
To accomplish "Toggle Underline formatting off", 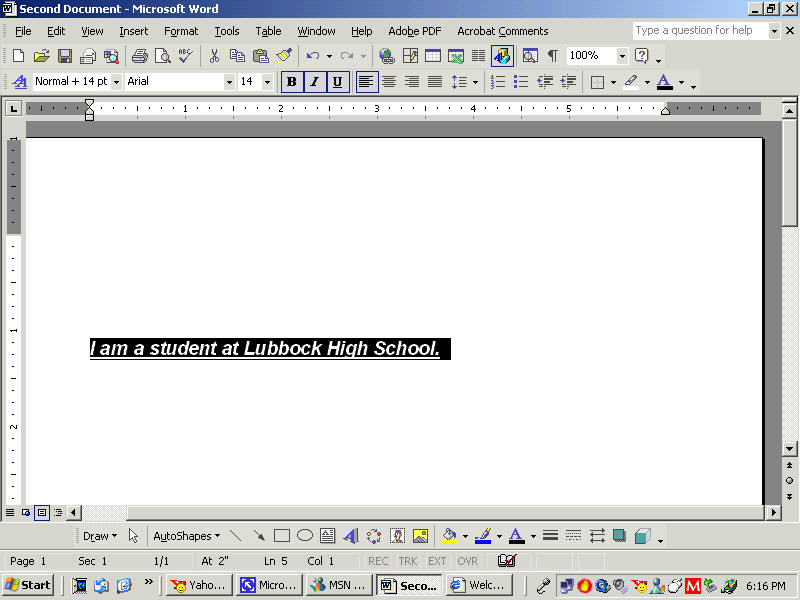I will coord(337,82).
